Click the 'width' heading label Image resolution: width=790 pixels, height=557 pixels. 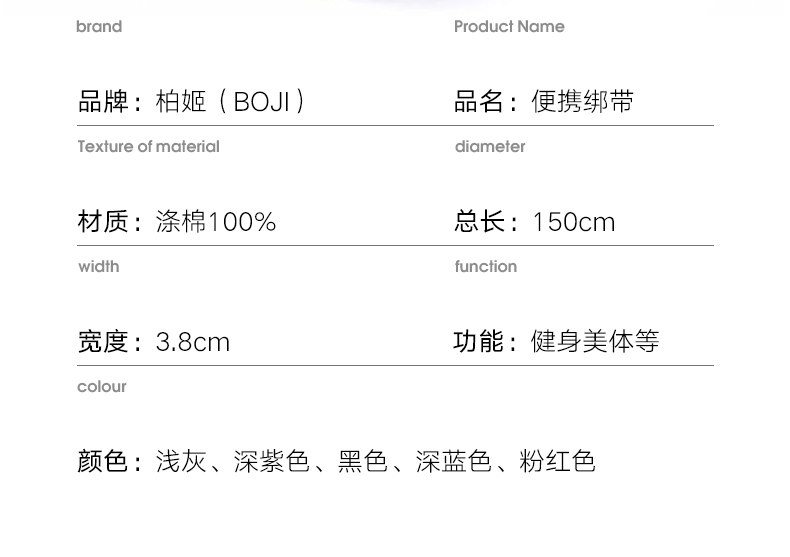coord(98,267)
